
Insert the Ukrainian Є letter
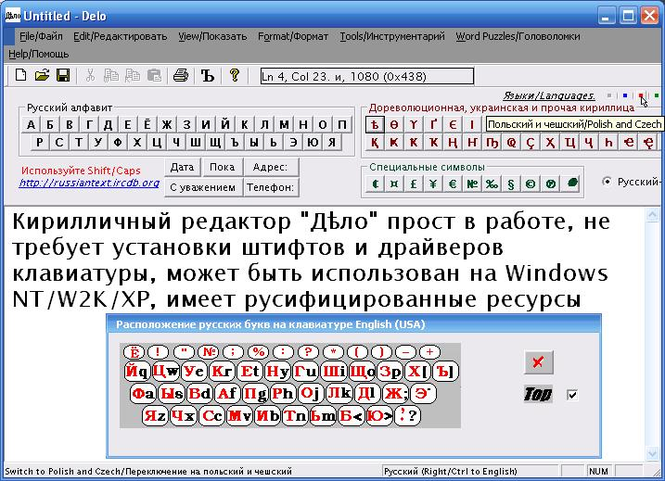point(453,124)
